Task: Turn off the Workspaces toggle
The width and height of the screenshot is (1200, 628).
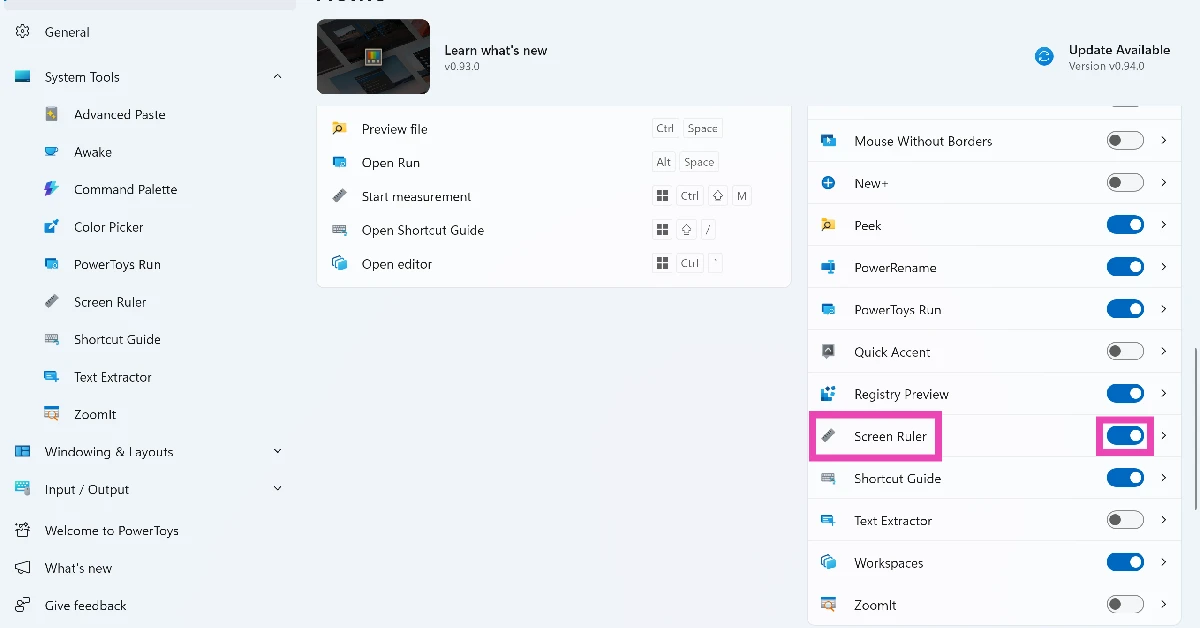Action: [1125, 562]
